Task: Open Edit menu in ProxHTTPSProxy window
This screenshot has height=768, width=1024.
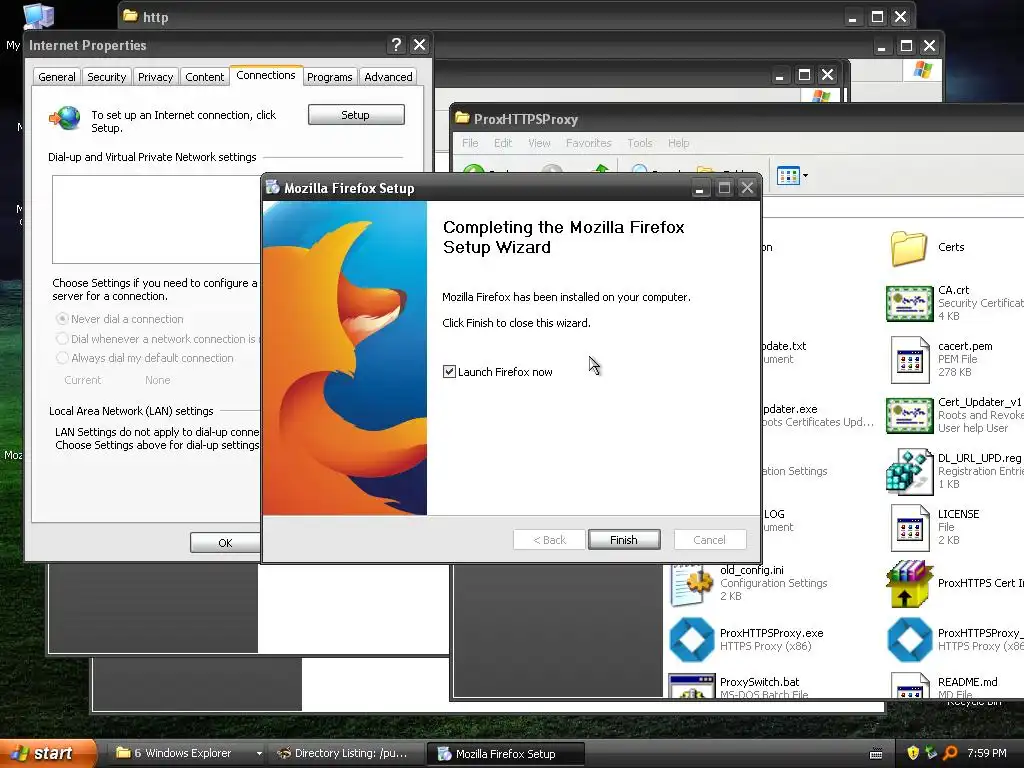Action: tap(503, 143)
